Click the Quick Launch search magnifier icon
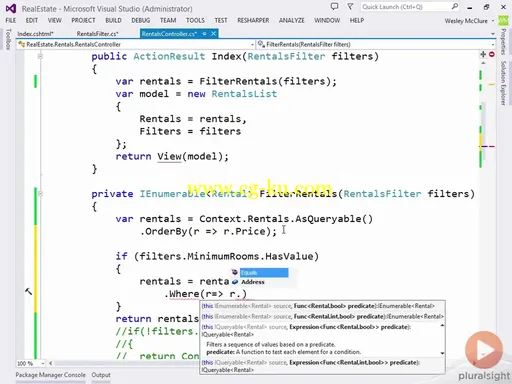 (x=455, y=6)
